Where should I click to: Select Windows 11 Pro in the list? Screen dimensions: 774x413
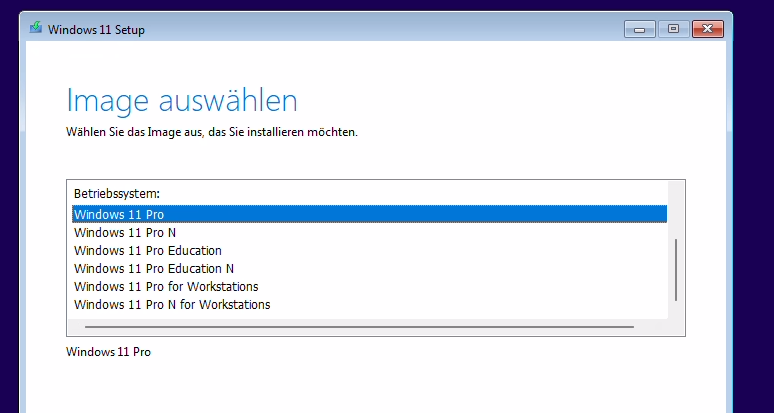pyautogui.click(x=370, y=214)
